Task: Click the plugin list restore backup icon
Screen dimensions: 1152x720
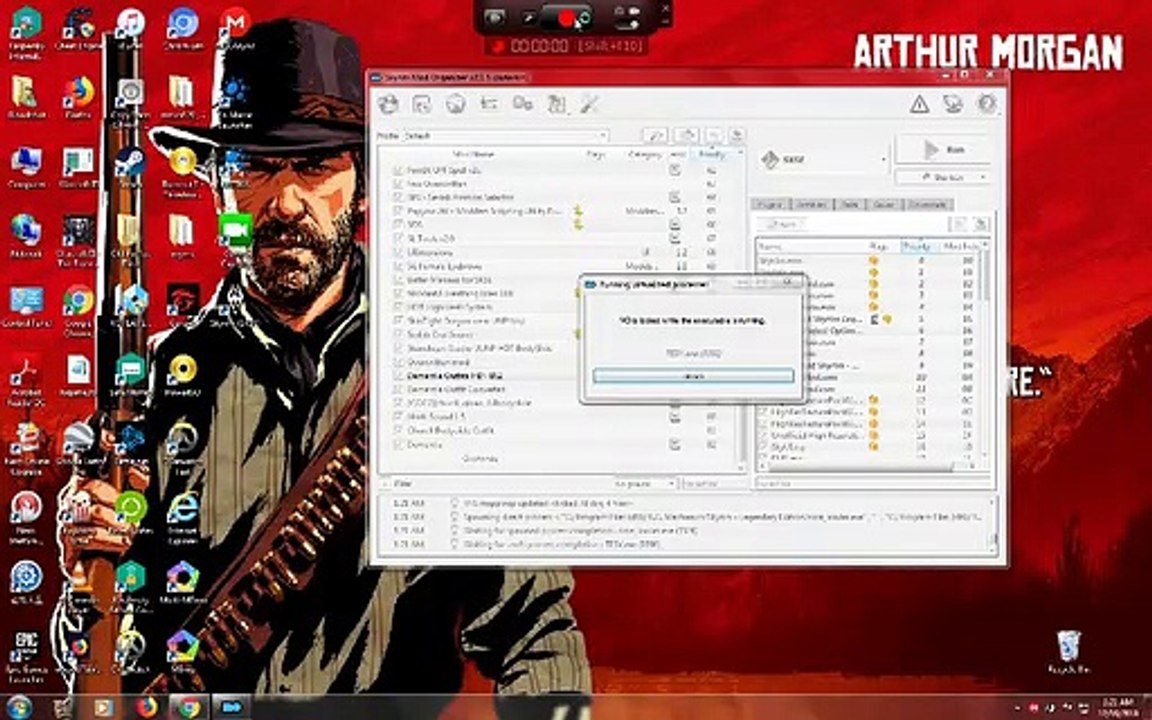Action: tap(959, 224)
